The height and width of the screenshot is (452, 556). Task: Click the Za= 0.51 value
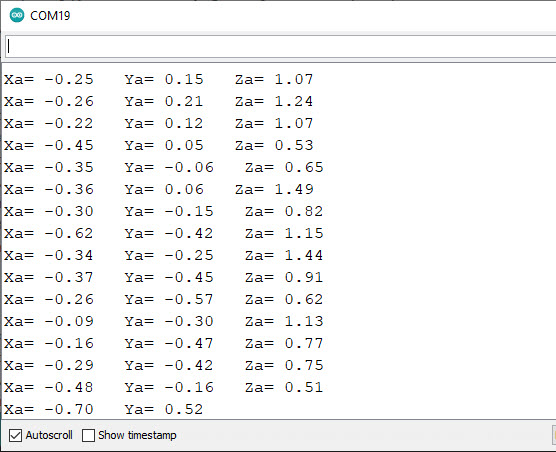pyautogui.click(x=284, y=387)
